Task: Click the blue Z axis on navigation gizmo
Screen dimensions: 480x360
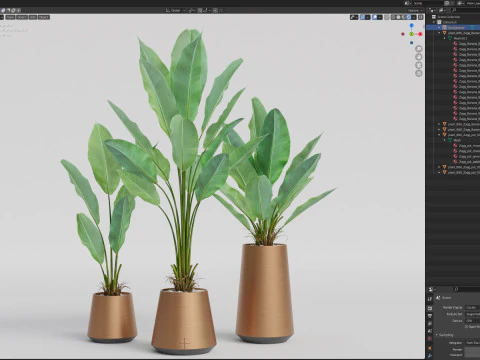Action: pyautogui.click(x=412, y=25)
